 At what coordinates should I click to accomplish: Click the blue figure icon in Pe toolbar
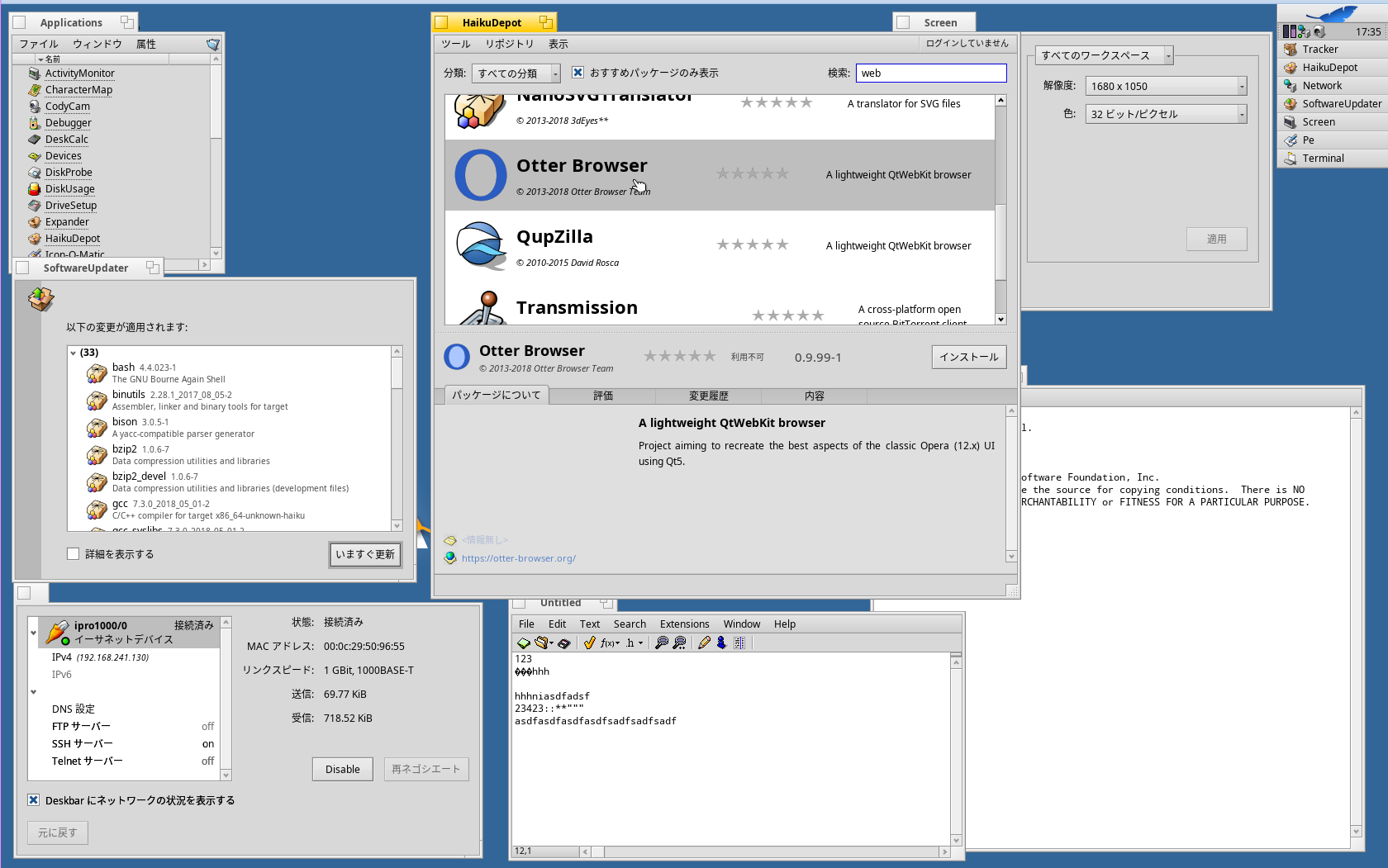(721, 643)
